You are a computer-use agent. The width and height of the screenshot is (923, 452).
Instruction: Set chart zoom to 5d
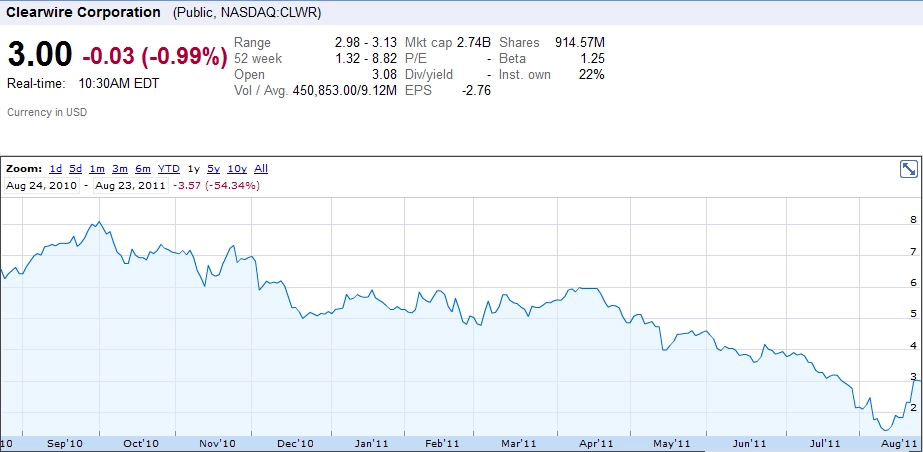click(x=75, y=169)
